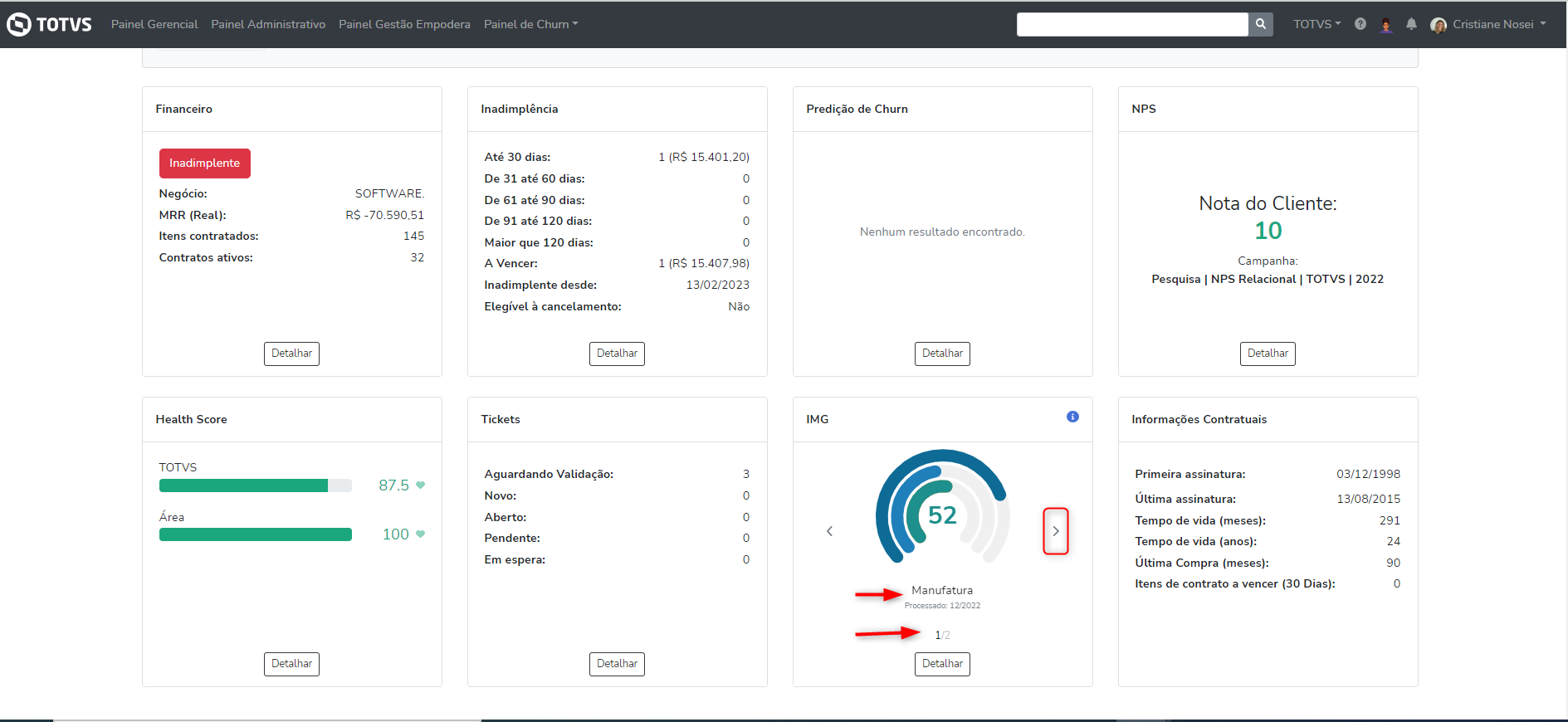
Task: Click the 'Primeira assinatura' date 03/12/1998
Action: (x=1368, y=474)
